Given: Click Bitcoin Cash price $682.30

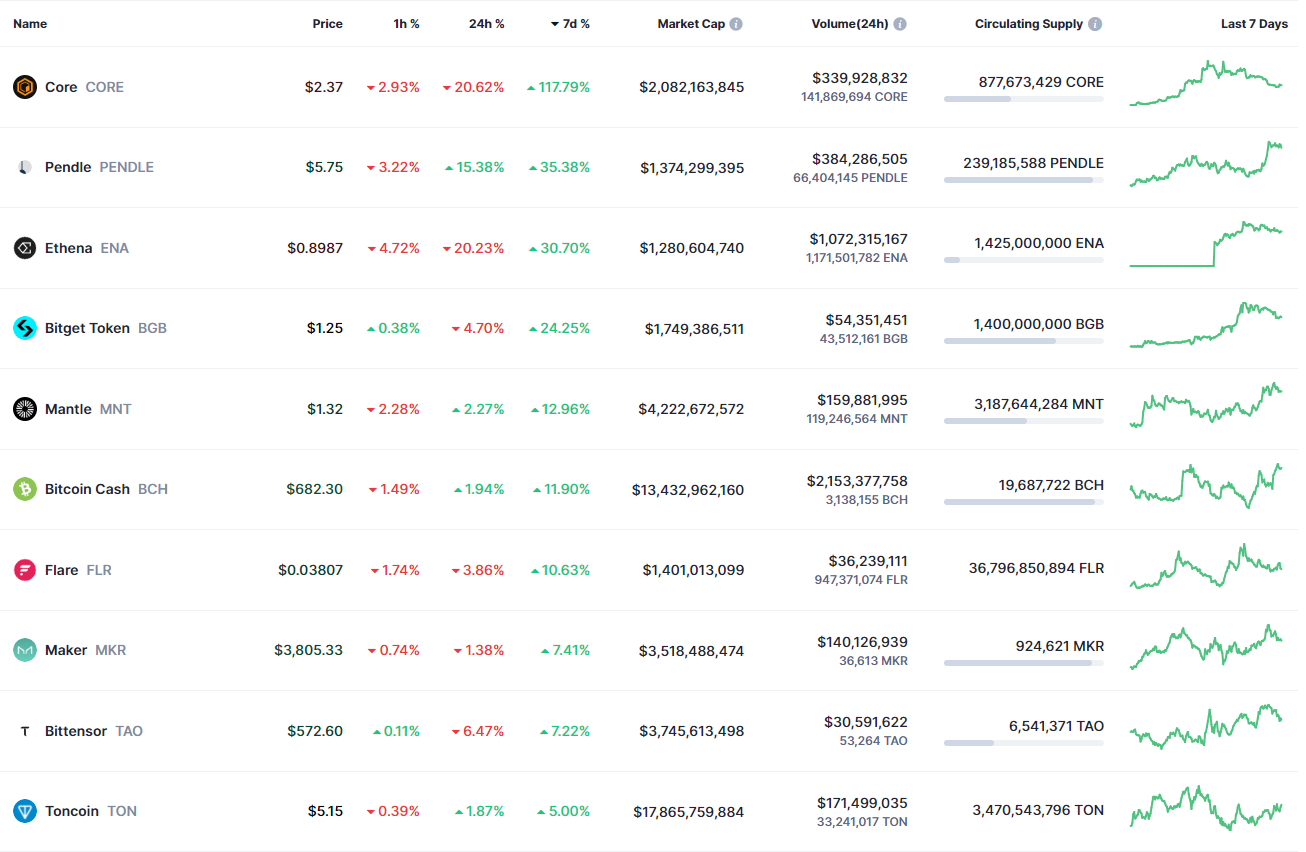Looking at the screenshot, I should [315, 489].
